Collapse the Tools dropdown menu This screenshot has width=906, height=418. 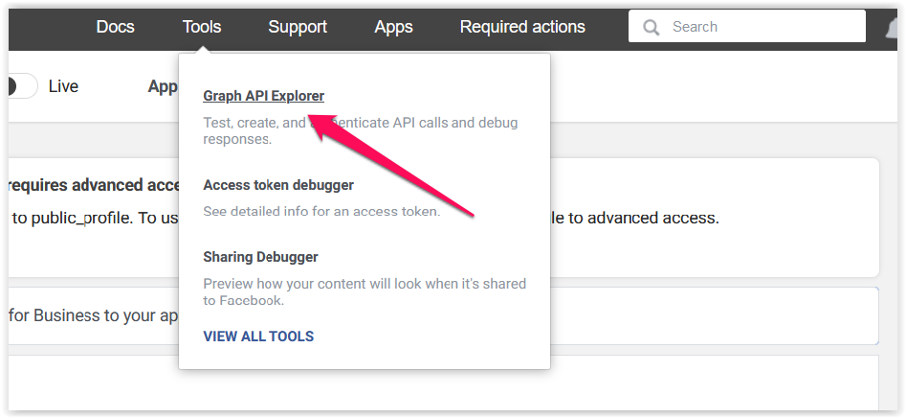(202, 27)
